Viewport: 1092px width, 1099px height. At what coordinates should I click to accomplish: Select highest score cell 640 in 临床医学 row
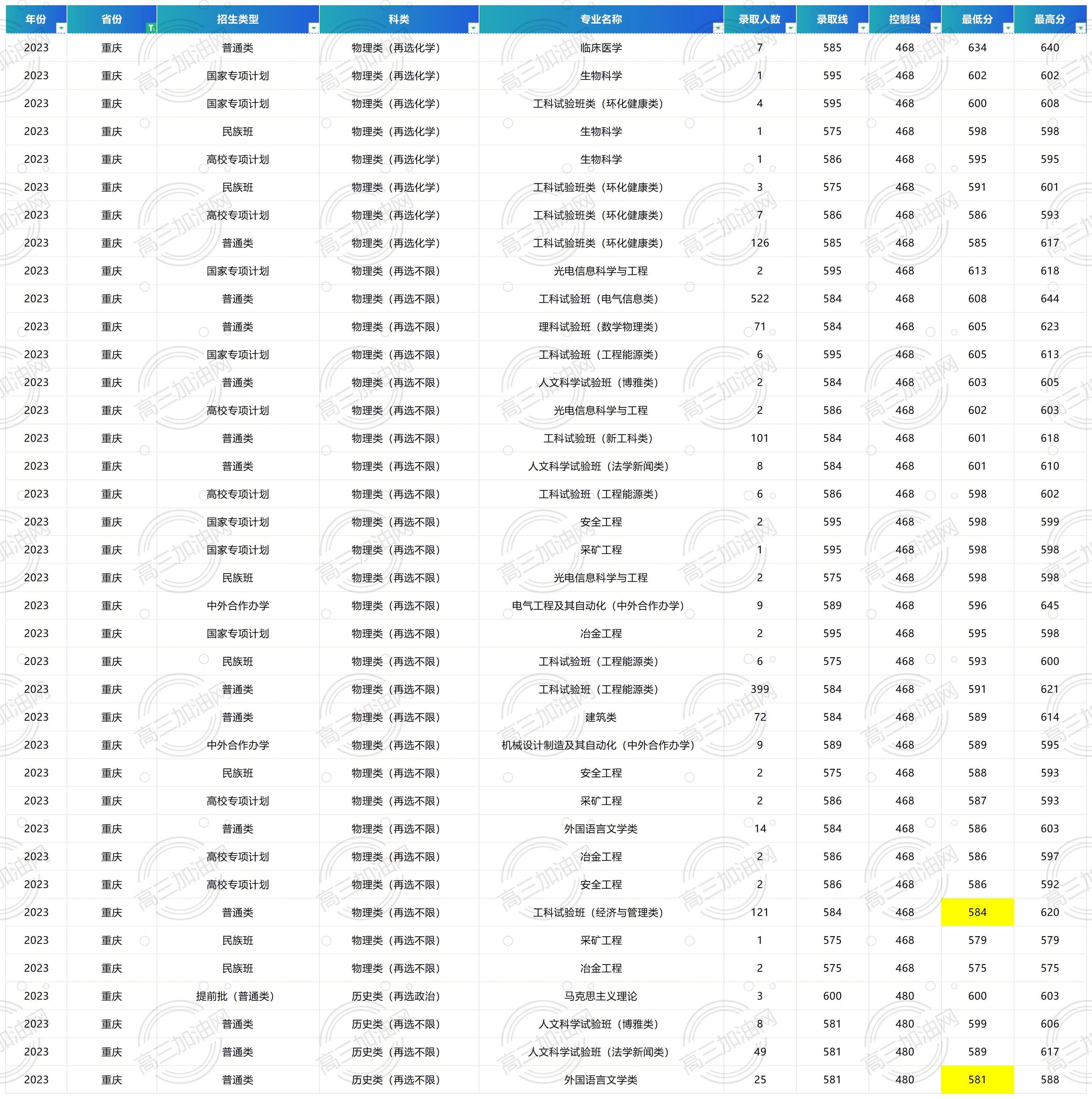click(x=1050, y=48)
